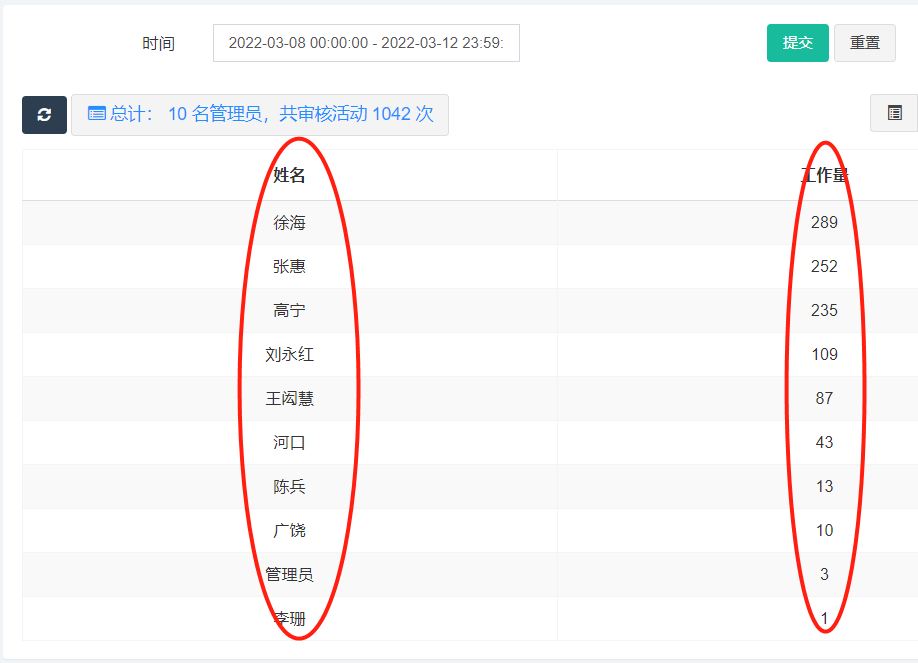The width and height of the screenshot is (918, 663).
Task: Select the name cell 王闳慧
Action: click(x=289, y=398)
